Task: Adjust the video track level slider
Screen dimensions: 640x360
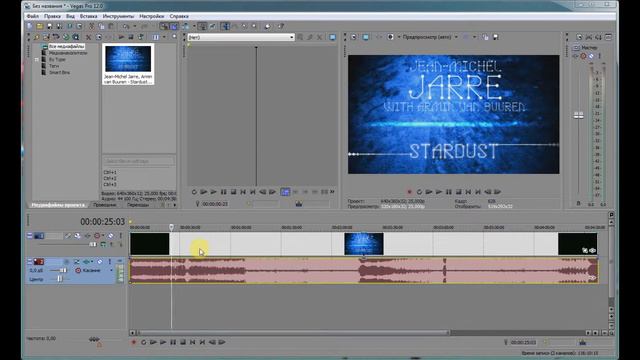Action: [93, 244]
